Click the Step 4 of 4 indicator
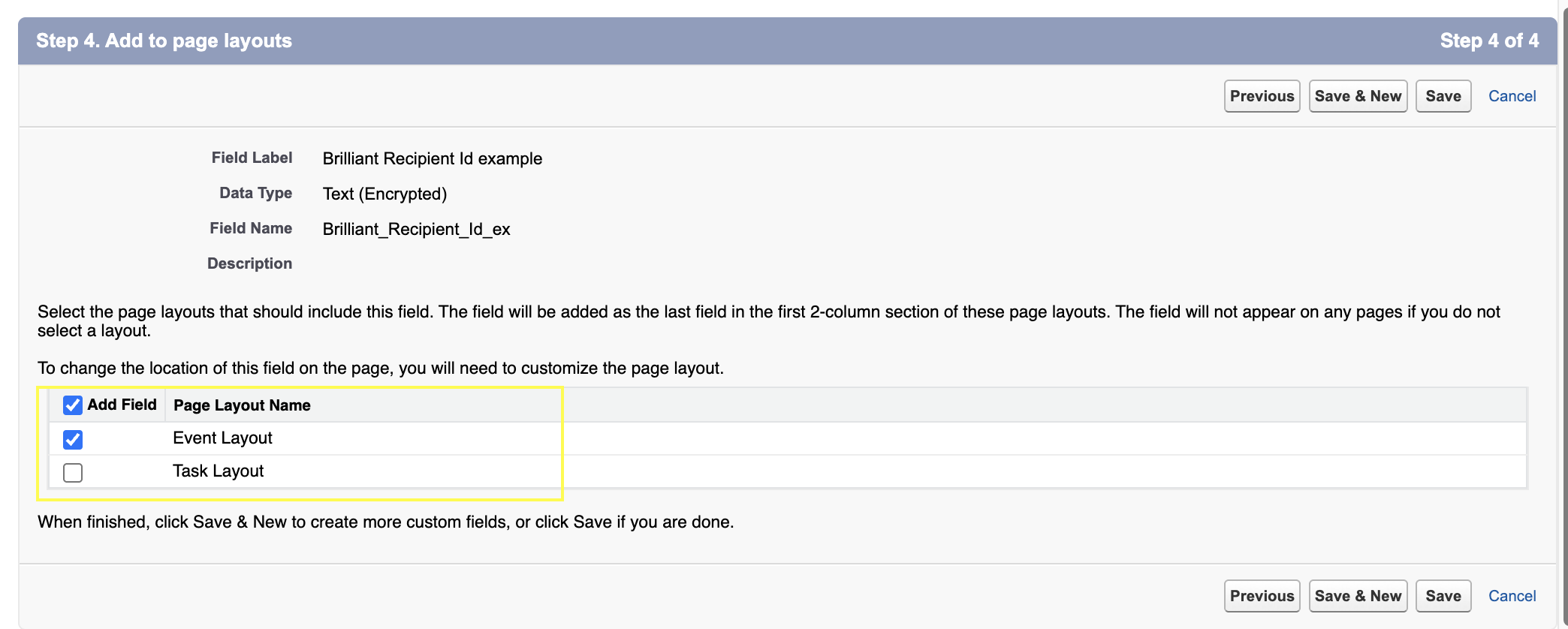 coord(1489,41)
